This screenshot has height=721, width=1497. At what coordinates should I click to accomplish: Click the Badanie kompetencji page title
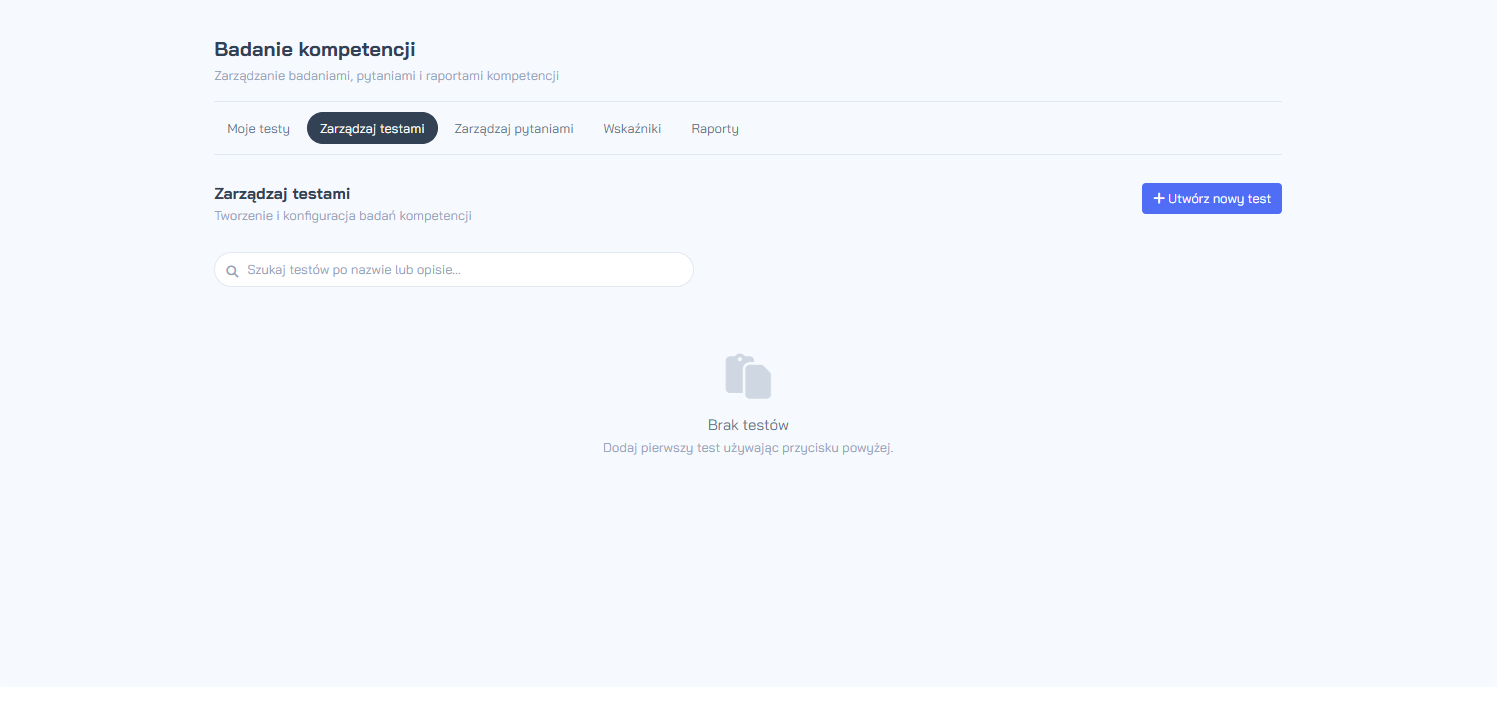click(x=315, y=49)
